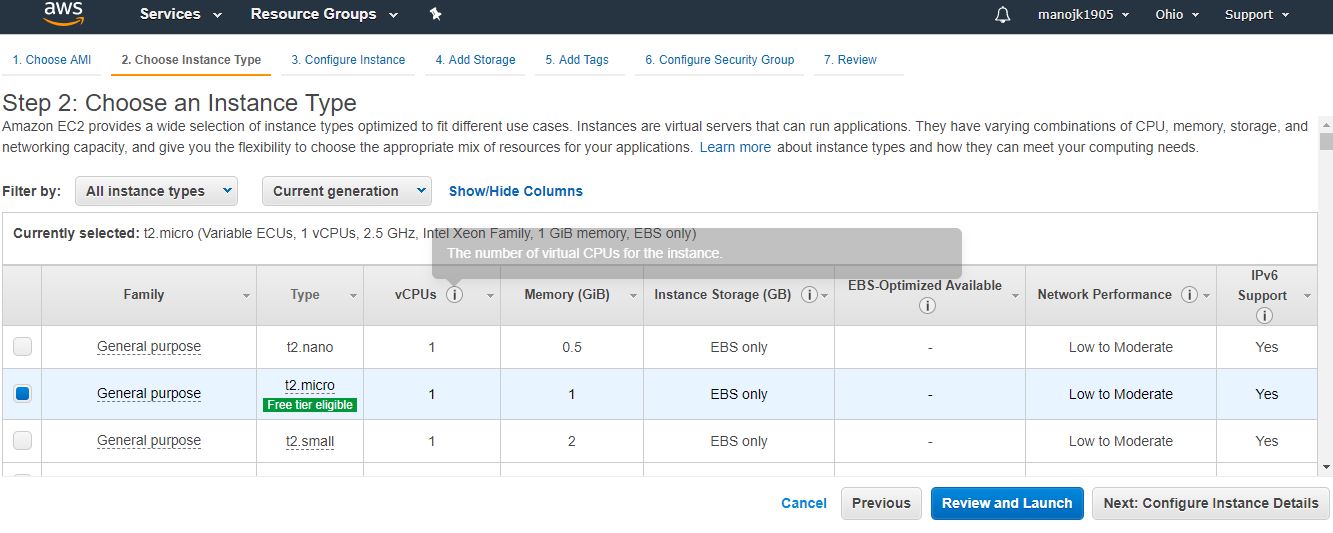Click the Review and Launch button
This screenshot has width=1333, height=533.
coord(1007,503)
